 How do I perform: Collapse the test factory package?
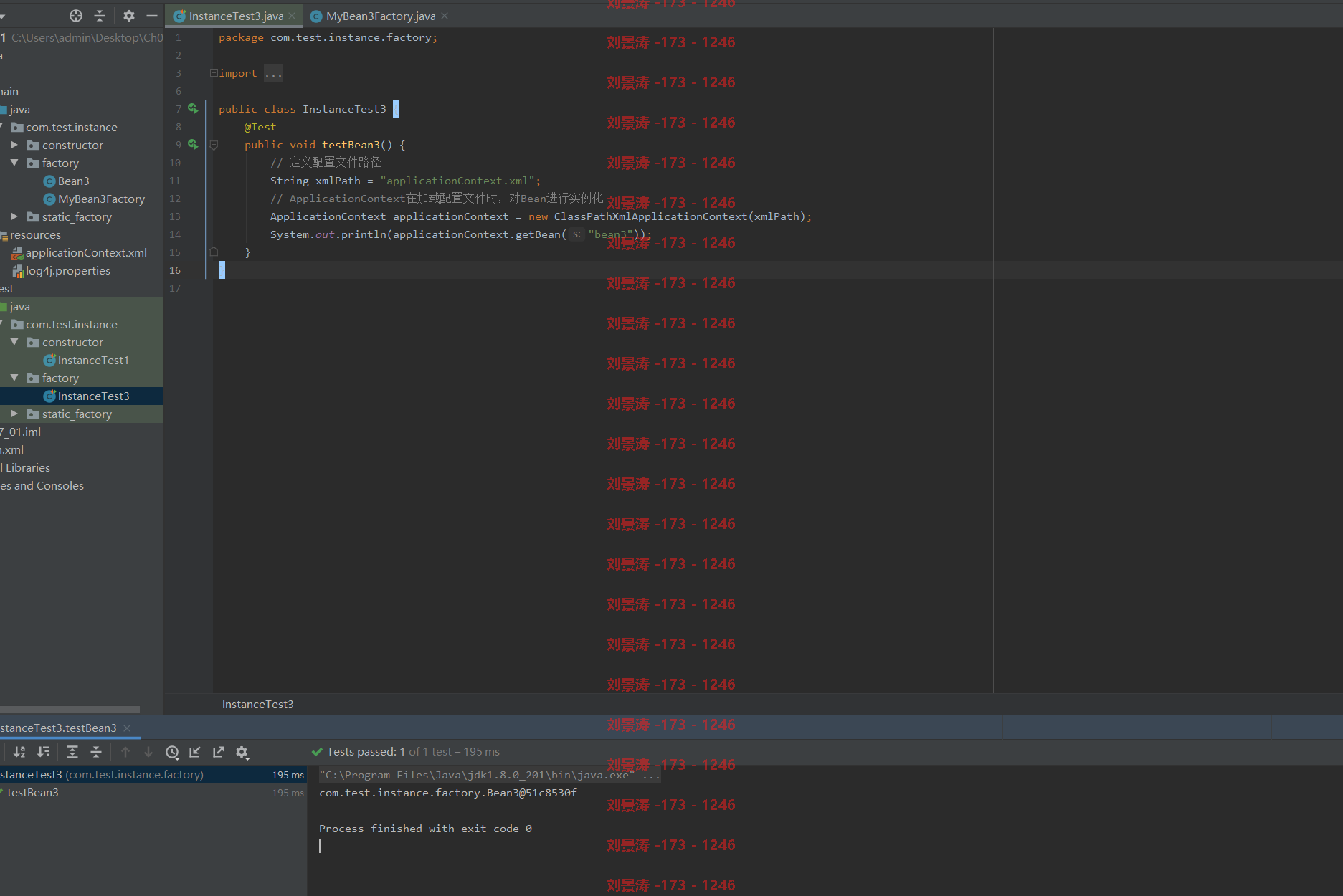(14, 378)
